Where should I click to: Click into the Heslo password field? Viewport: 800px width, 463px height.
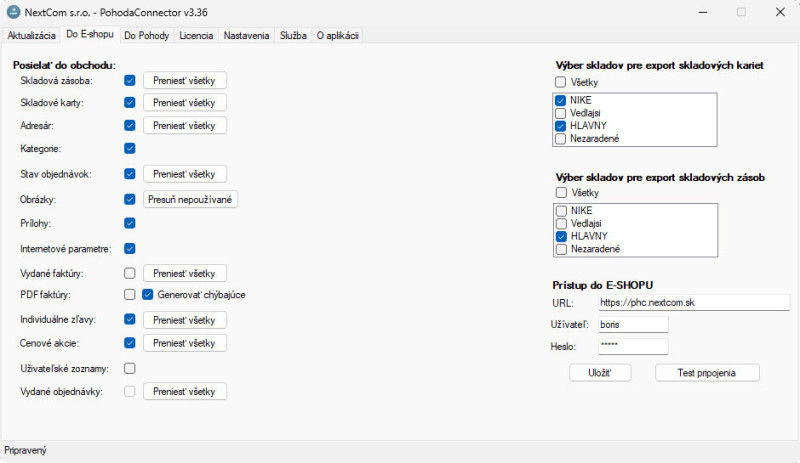[x=631, y=346]
